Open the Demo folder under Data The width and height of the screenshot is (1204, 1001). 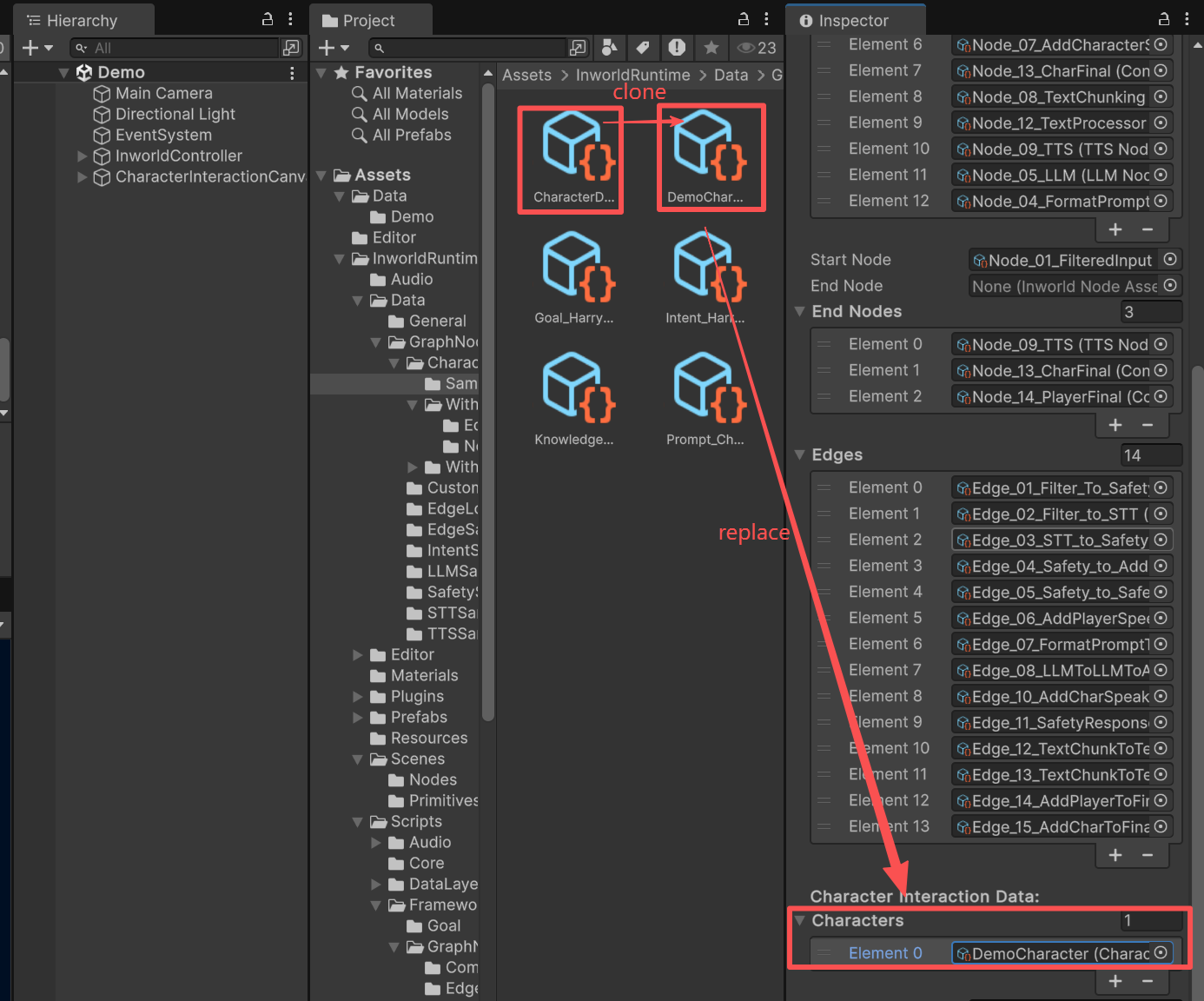[x=401, y=217]
